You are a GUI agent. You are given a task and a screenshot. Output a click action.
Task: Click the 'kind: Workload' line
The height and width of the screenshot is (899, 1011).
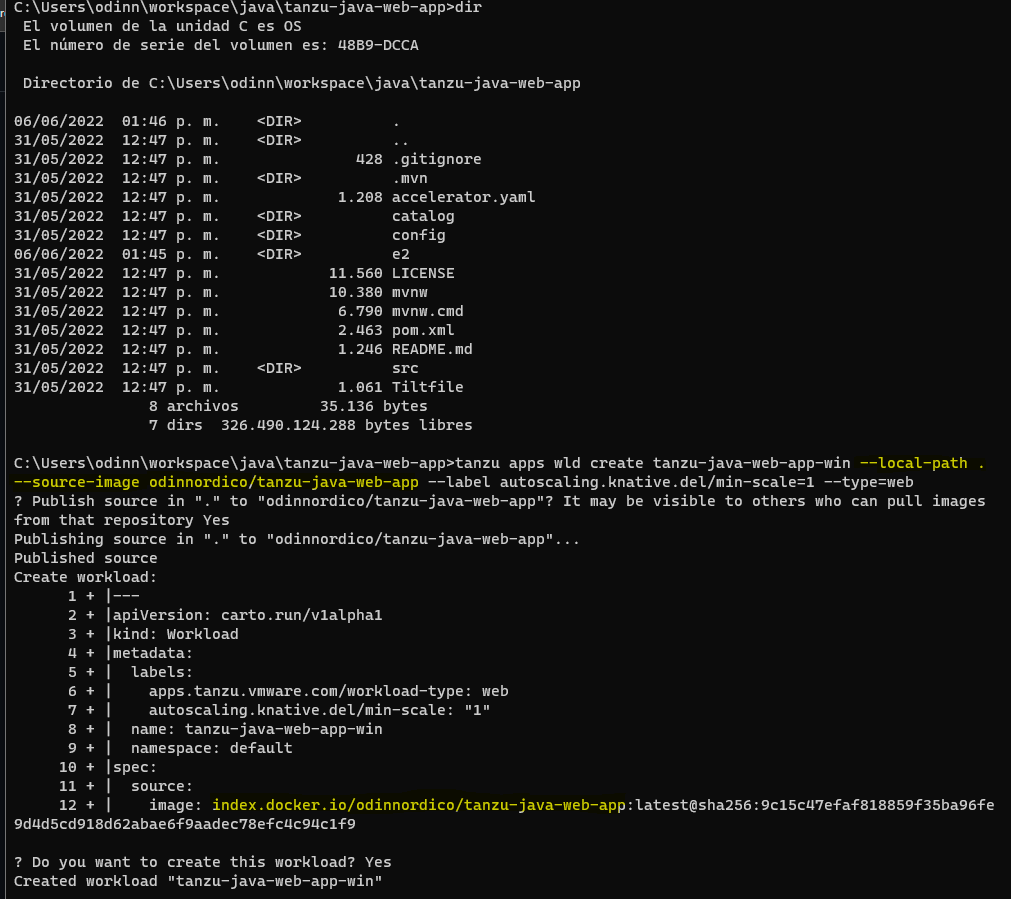175,634
